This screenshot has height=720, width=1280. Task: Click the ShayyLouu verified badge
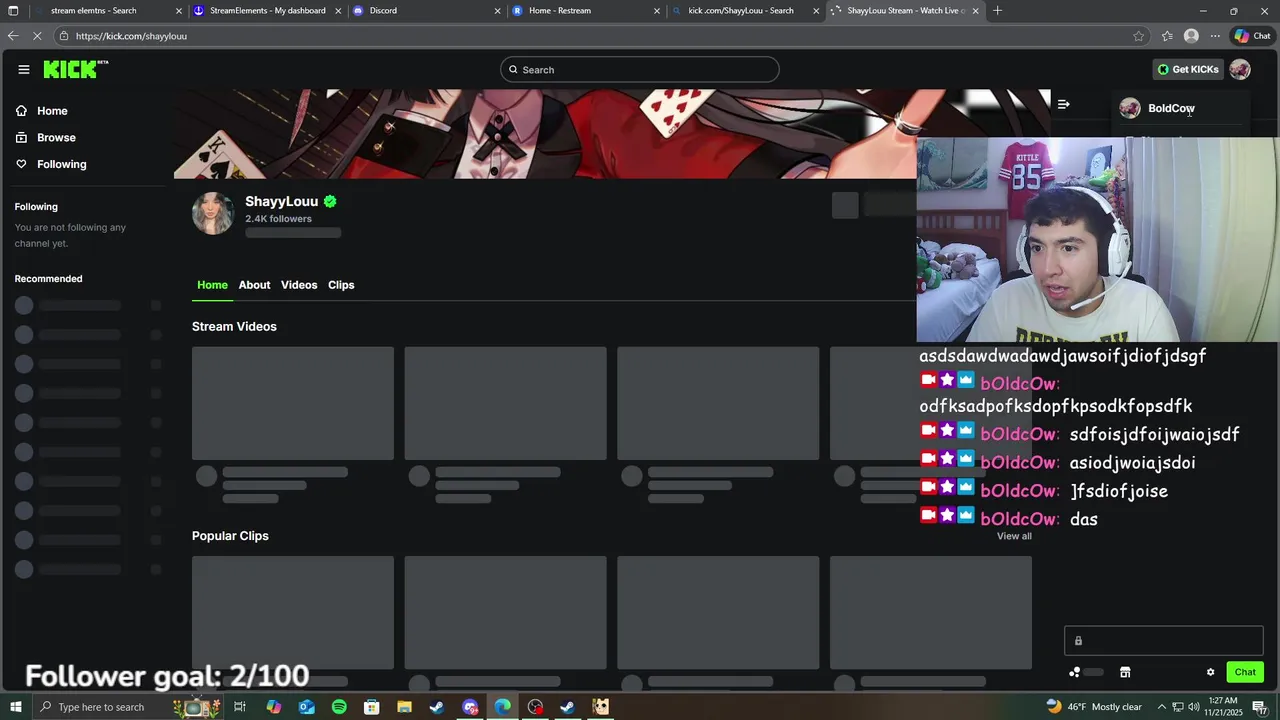(330, 201)
